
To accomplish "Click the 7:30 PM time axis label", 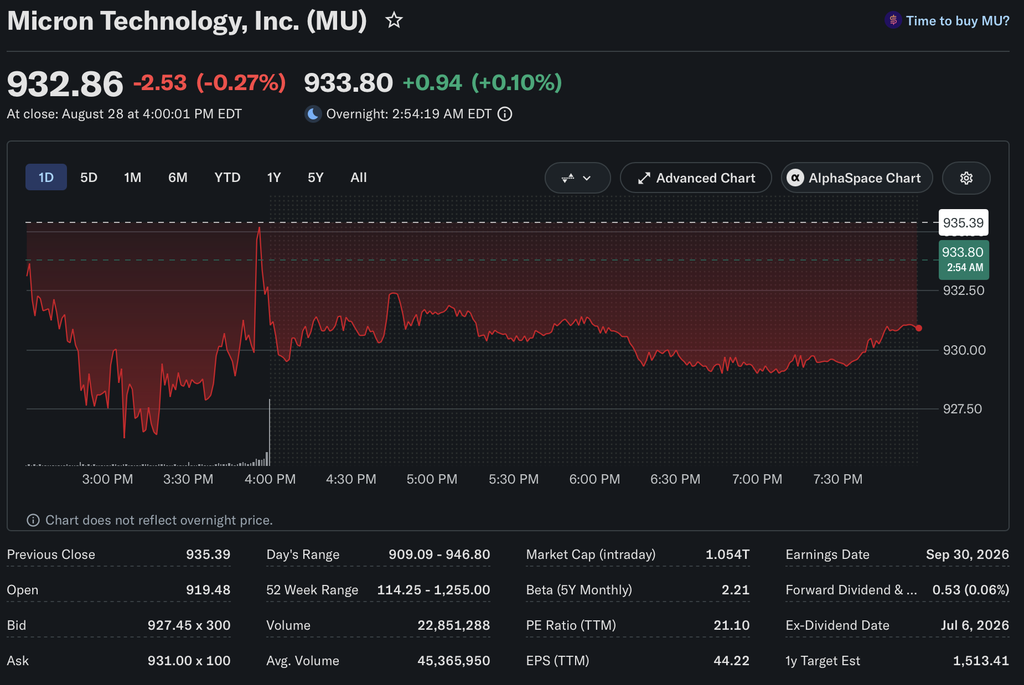I will pos(838,479).
